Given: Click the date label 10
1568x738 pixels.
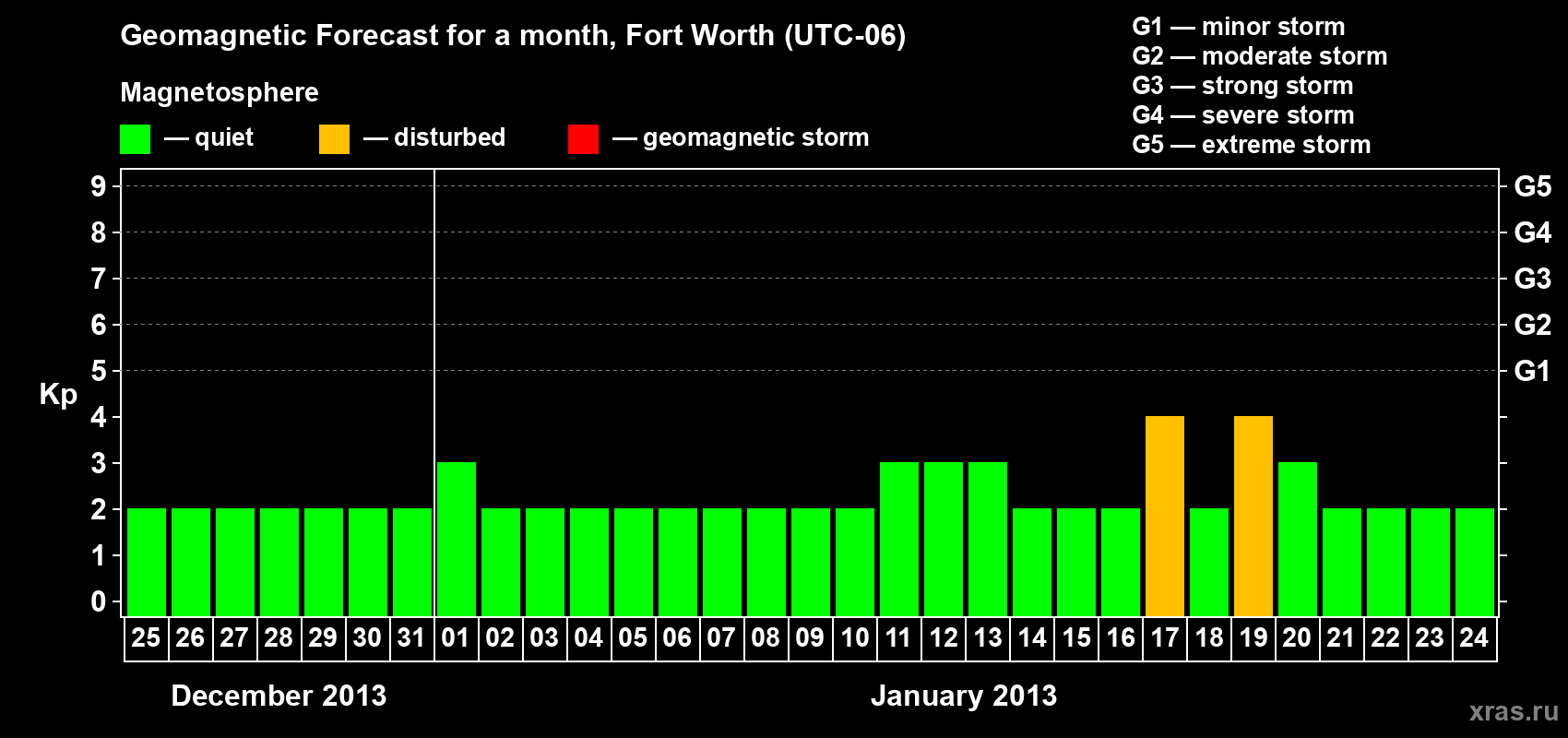Looking at the screenshot, I should point(855,637).
